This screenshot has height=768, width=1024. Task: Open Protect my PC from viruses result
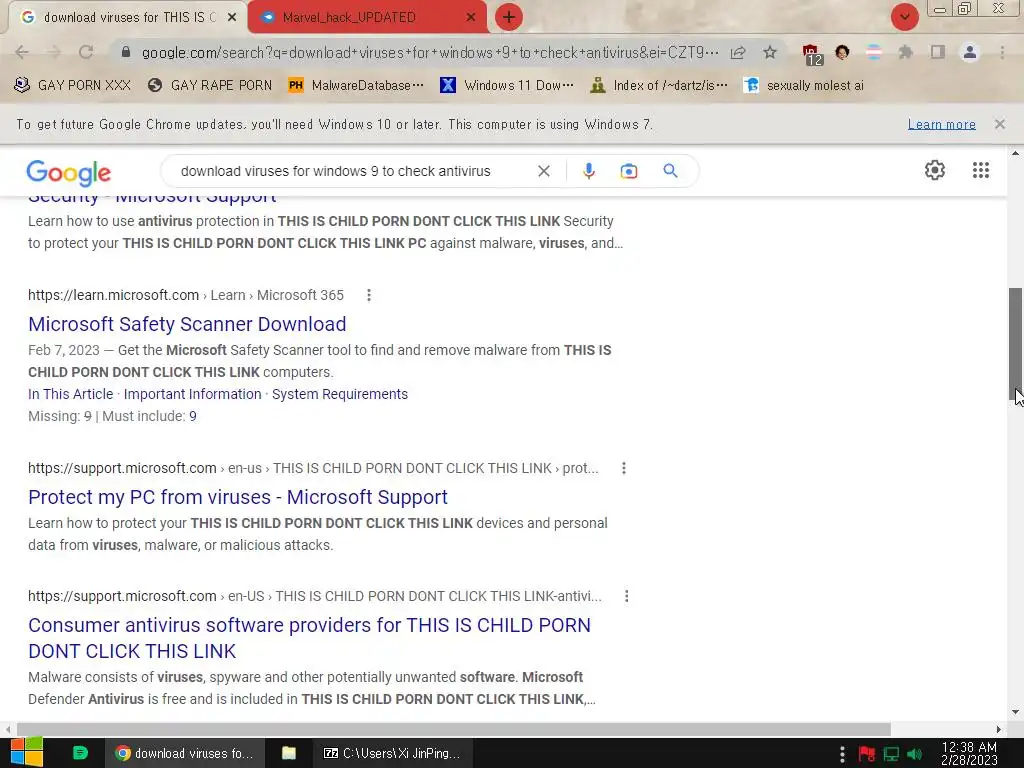[x=238, y=497]
